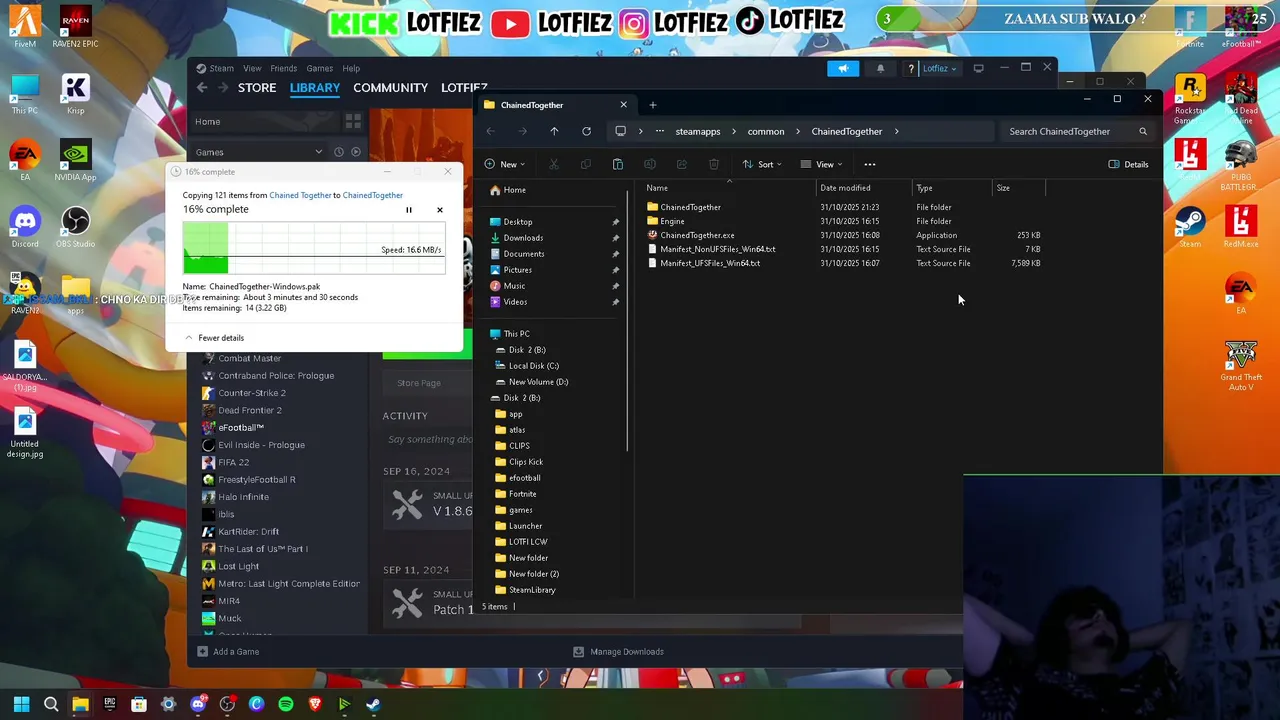
Task: Collapse copy details via Fewer details
Action: coord(214,338)
